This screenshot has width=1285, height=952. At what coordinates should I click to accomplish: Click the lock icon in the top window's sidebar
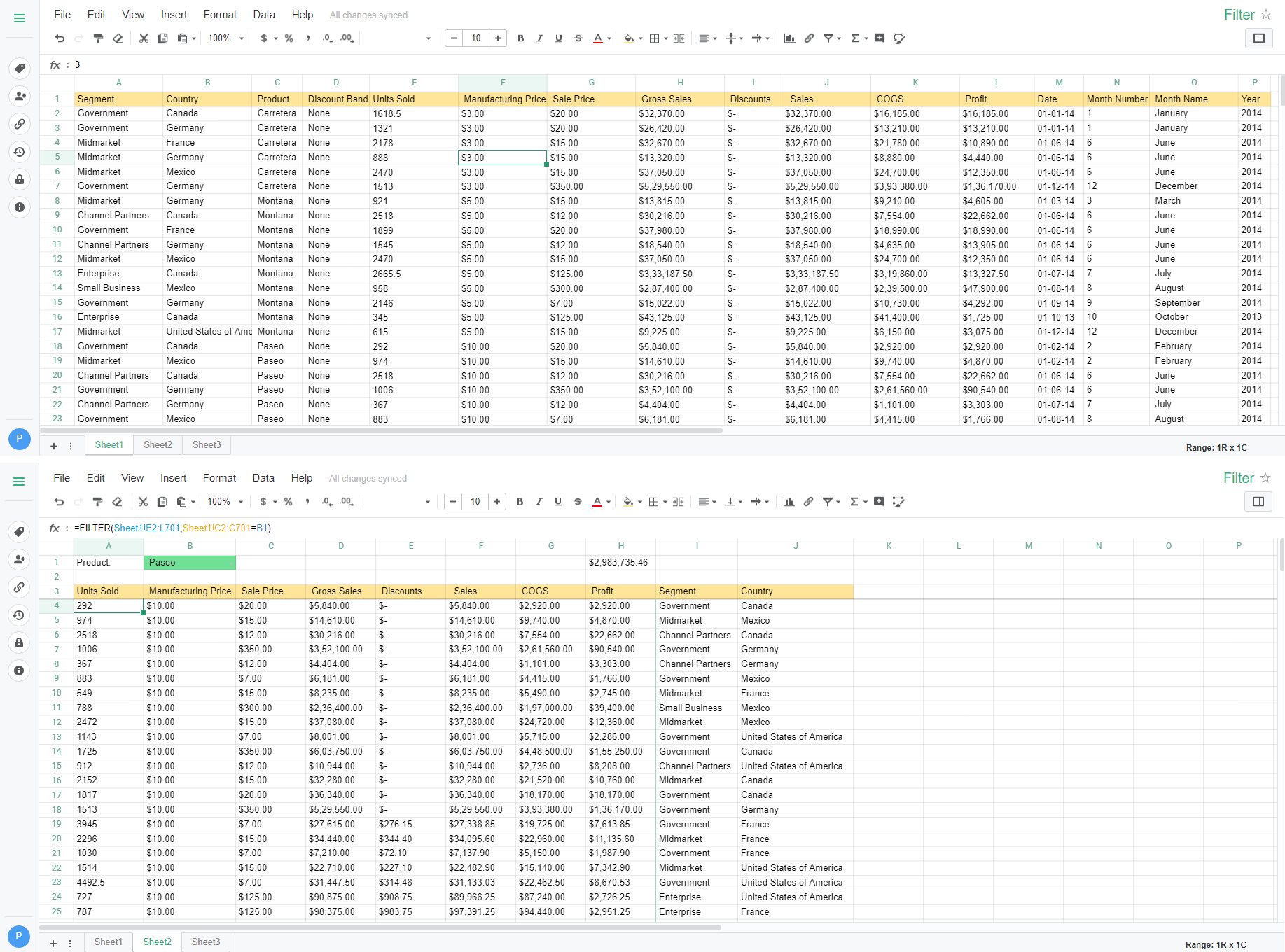[20, 179]
